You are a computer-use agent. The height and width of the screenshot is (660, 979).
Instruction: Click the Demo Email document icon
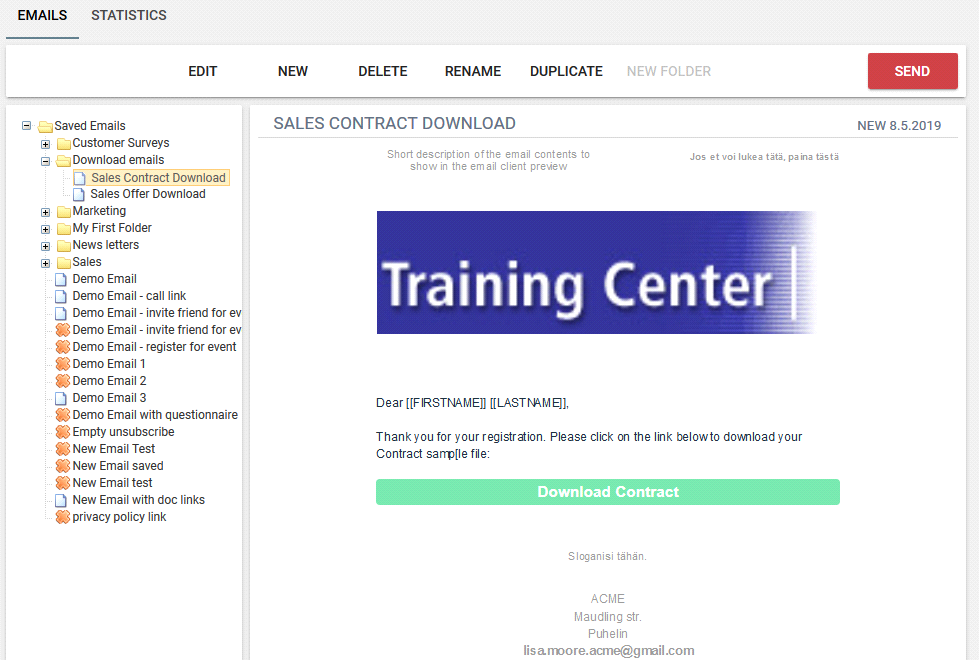coord(61,279)
